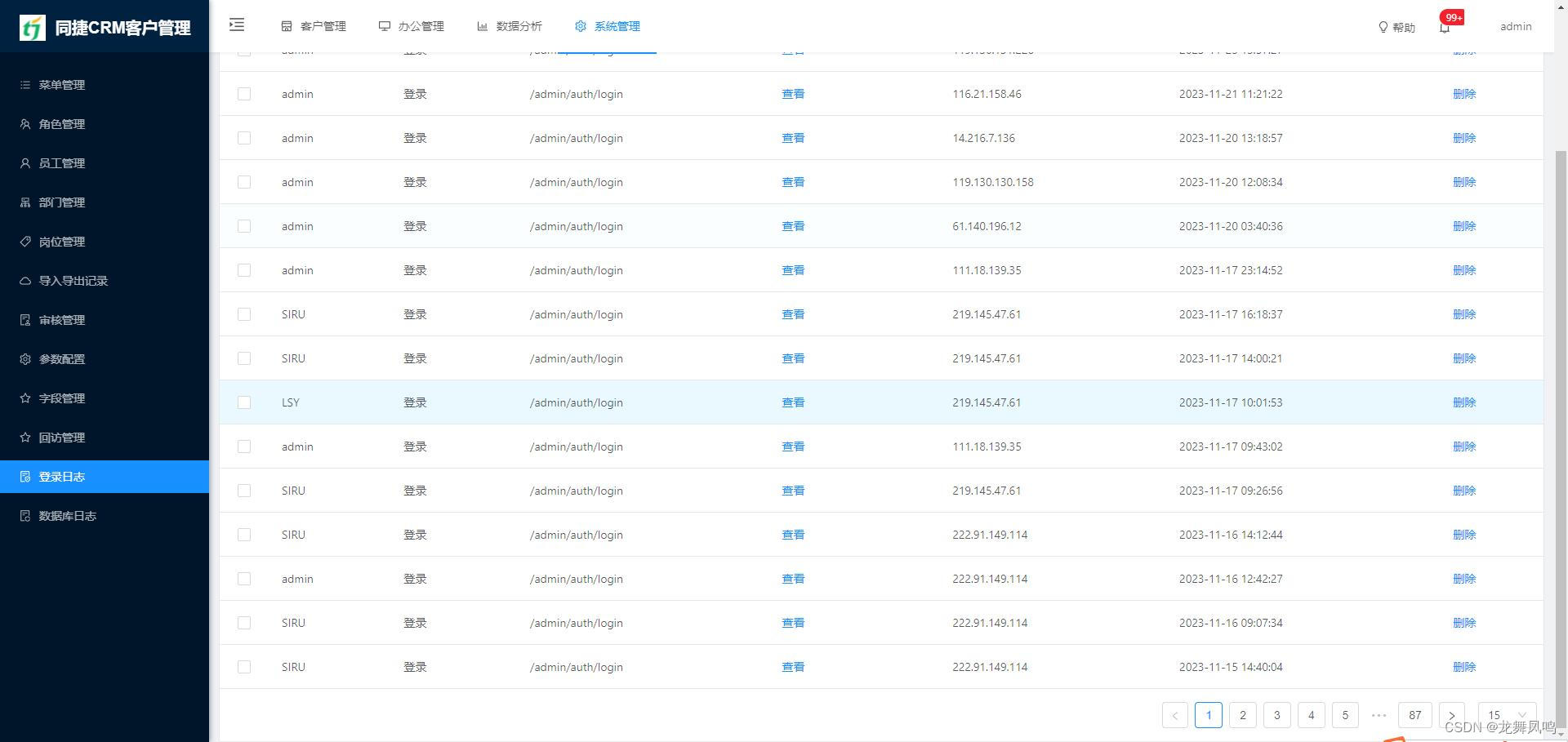The image size is (1568, 742).
Task: Click the 帮助 lightbulb help icon
Action: [1383, 27]
